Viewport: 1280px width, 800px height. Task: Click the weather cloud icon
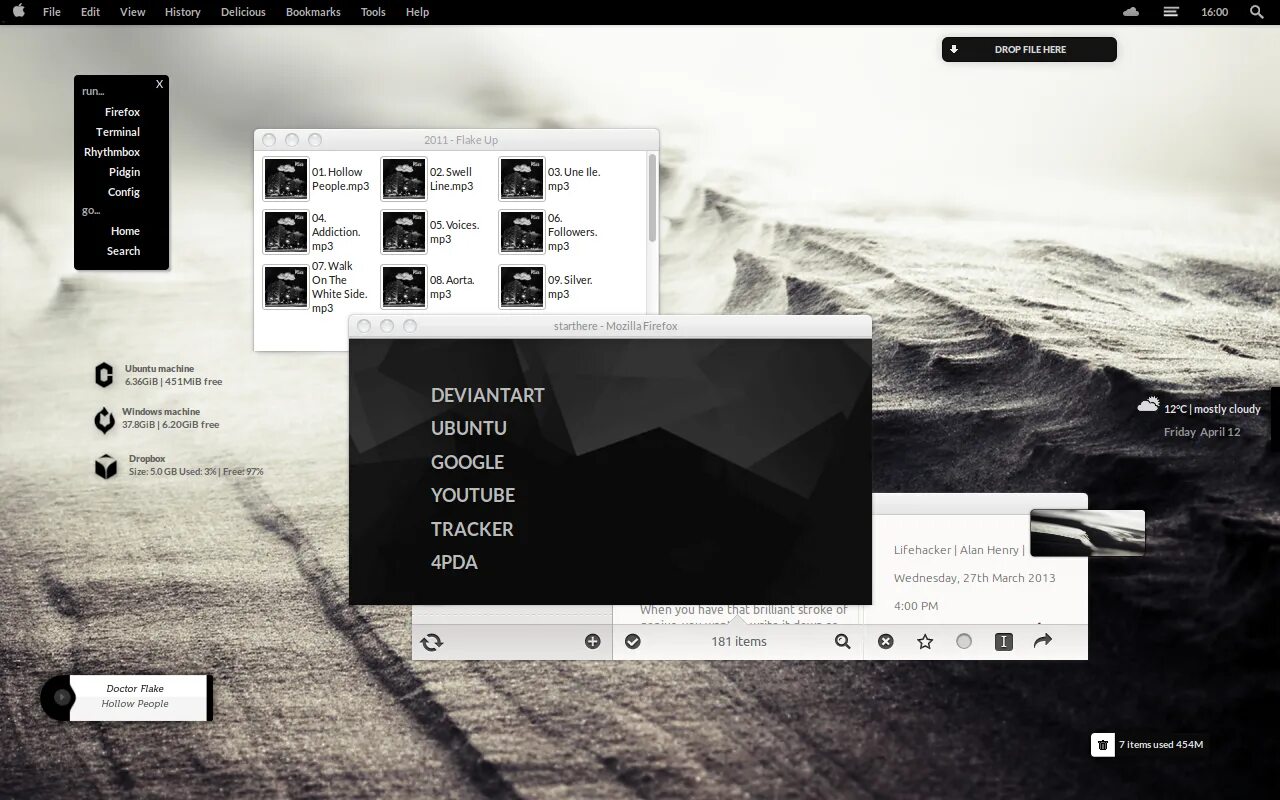click(1148, 405)
